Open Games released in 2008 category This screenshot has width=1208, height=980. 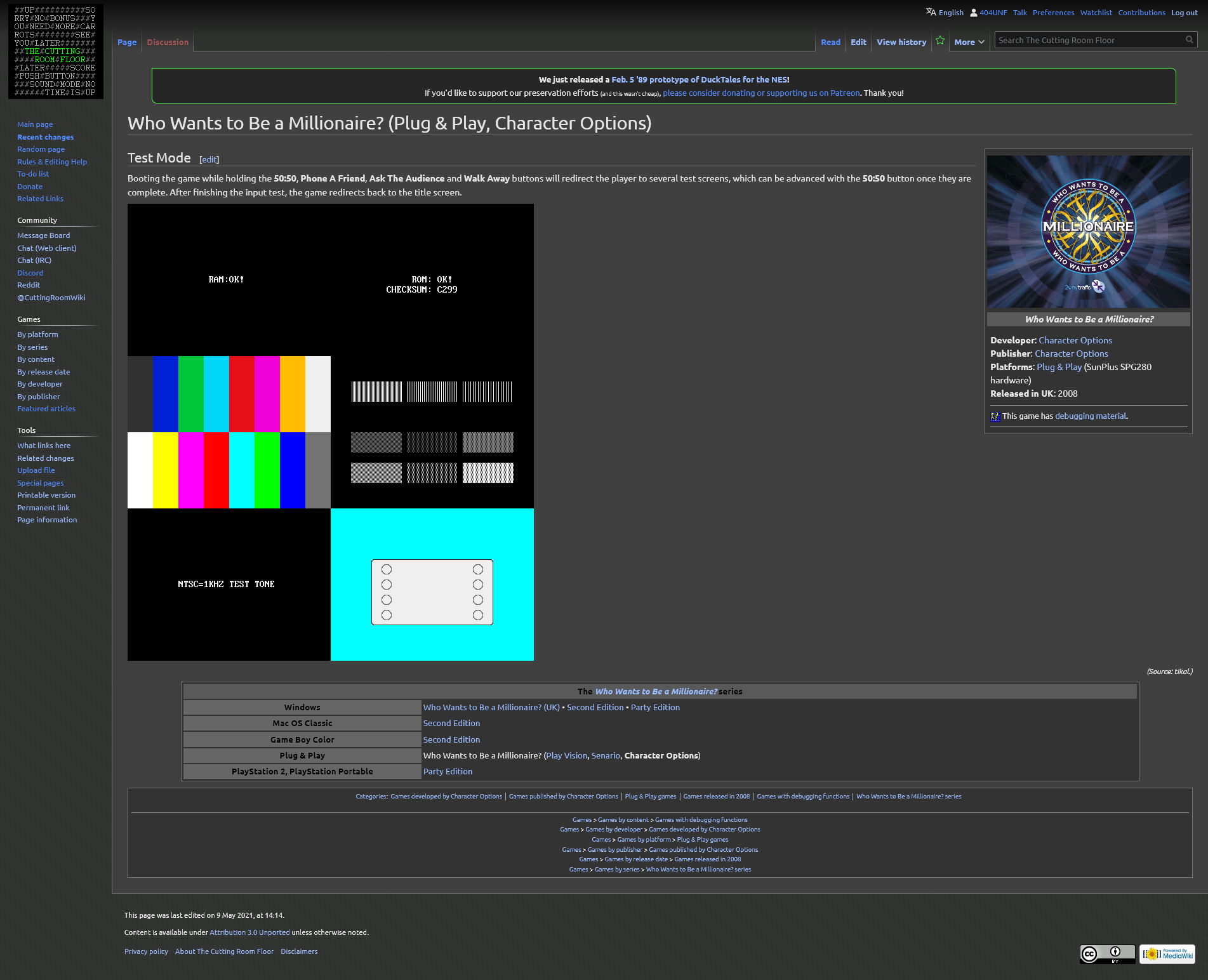point(716,796)
